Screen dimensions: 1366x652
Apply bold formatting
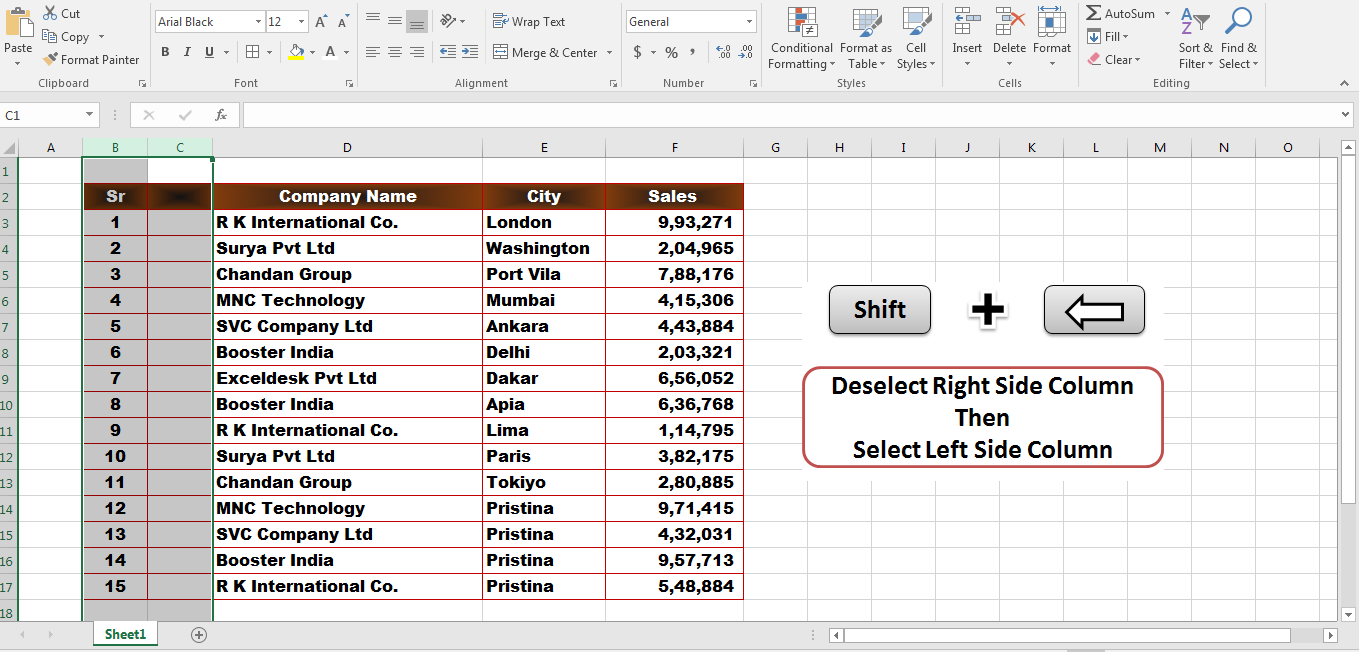[x=165, y=52]
